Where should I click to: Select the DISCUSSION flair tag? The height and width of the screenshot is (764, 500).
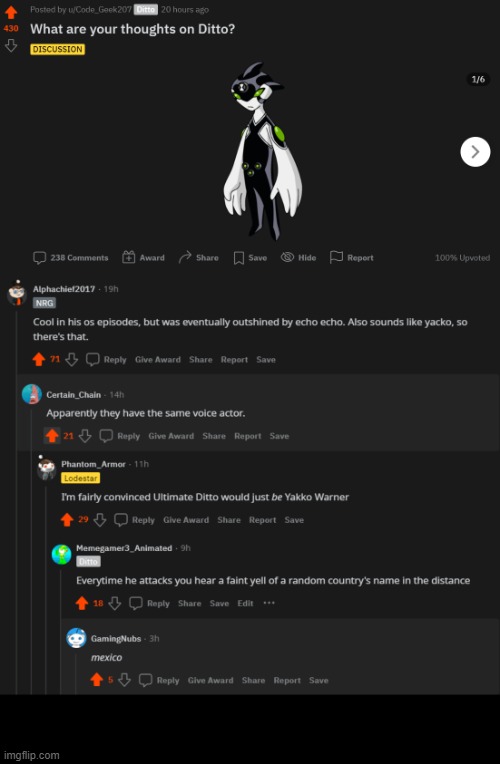click(58, 49)
